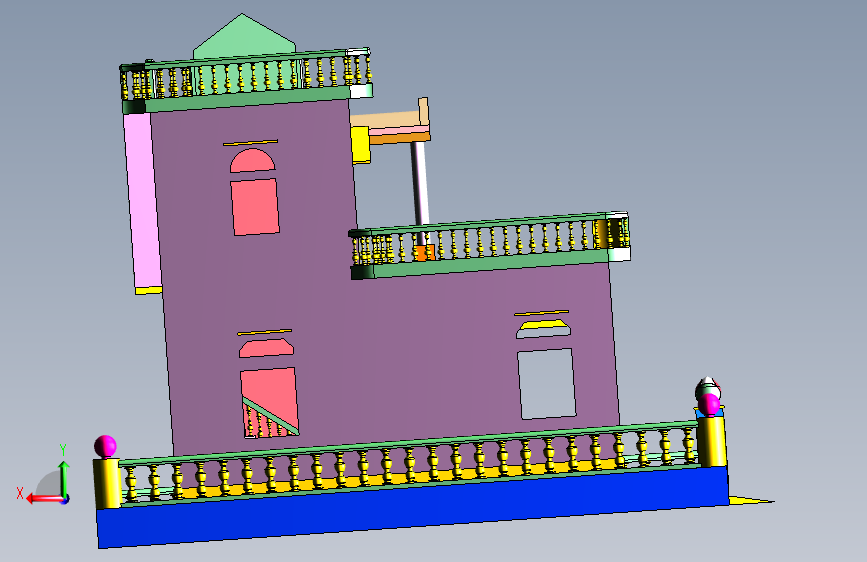Select the small yellow block below the pink side panel

click(x=149, y=290)
